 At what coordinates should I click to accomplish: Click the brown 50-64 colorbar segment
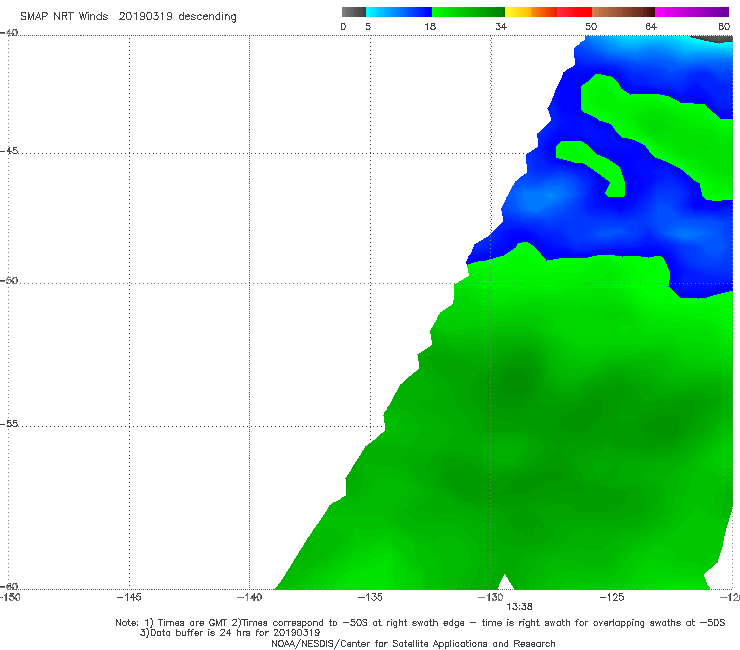tap(623, 12)
